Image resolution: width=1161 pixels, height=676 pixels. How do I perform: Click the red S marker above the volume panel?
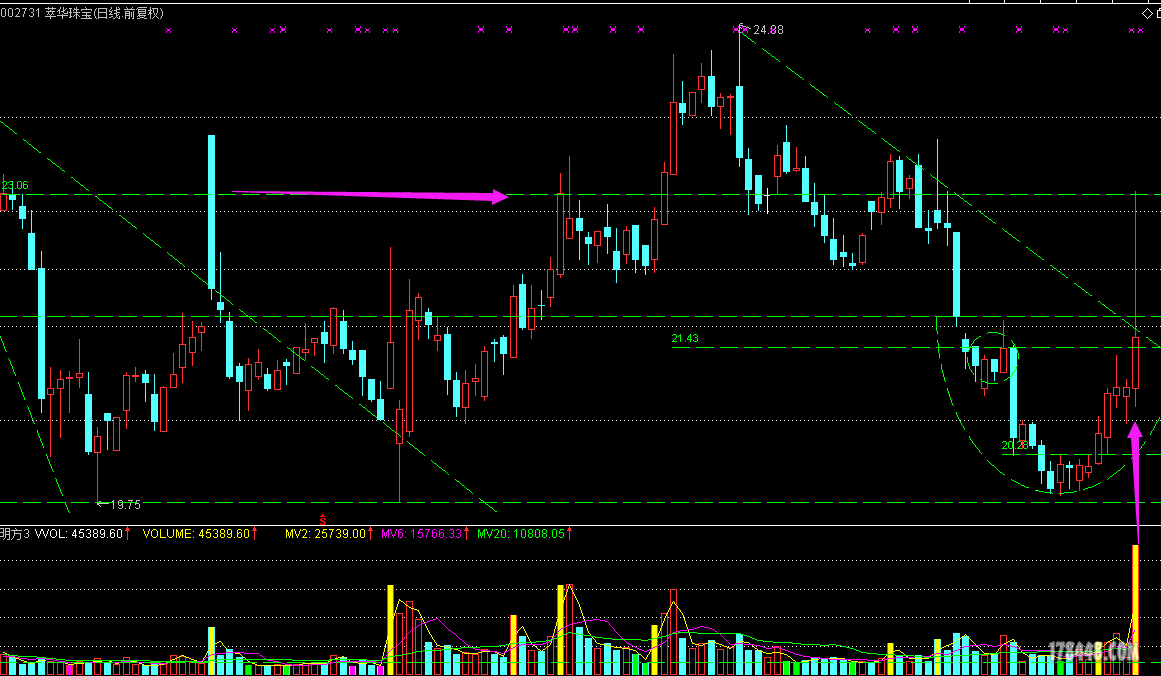pos(323,520)
